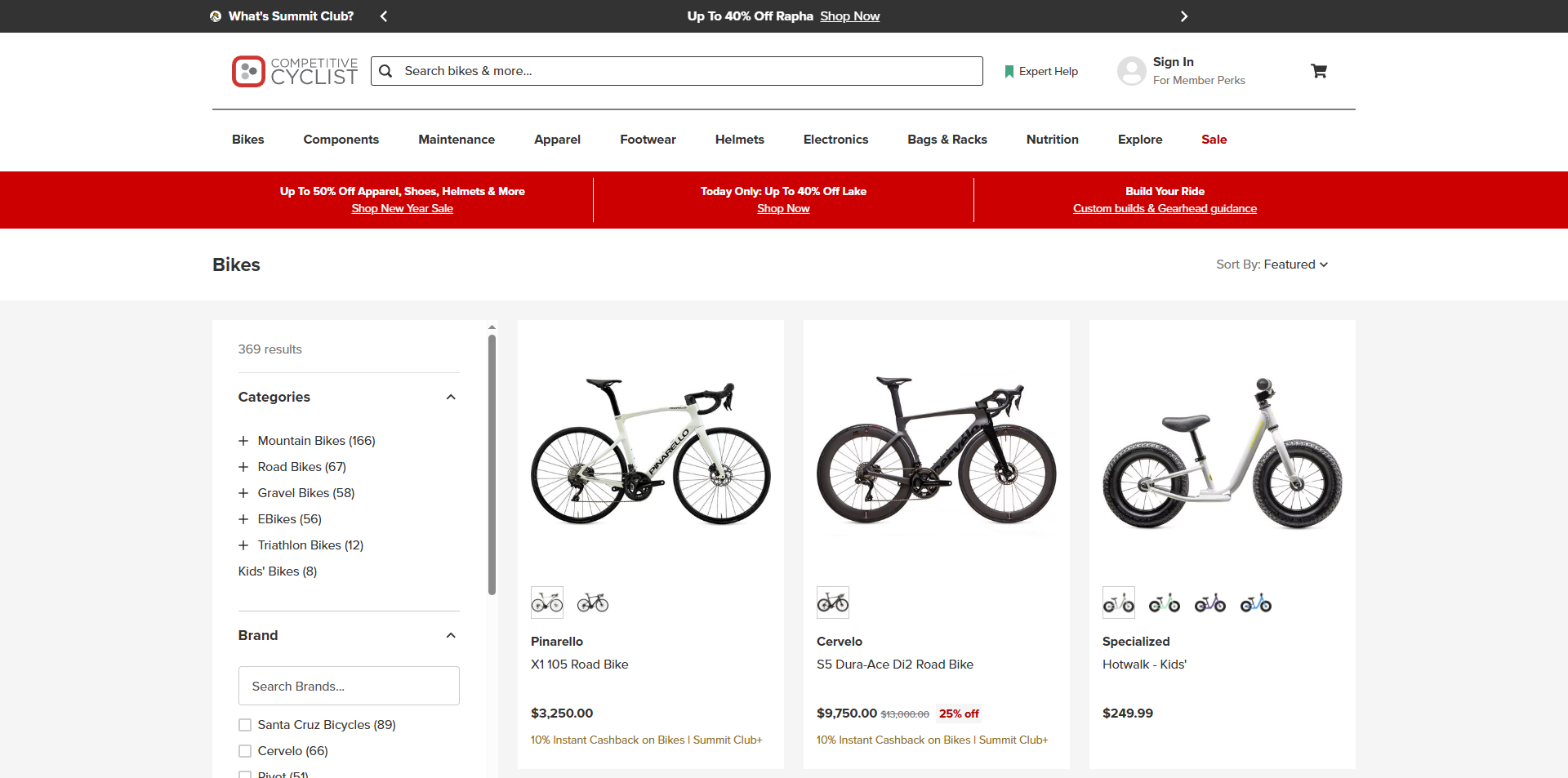Open the Maintenance menu
1568x778 pixels.
457,140
